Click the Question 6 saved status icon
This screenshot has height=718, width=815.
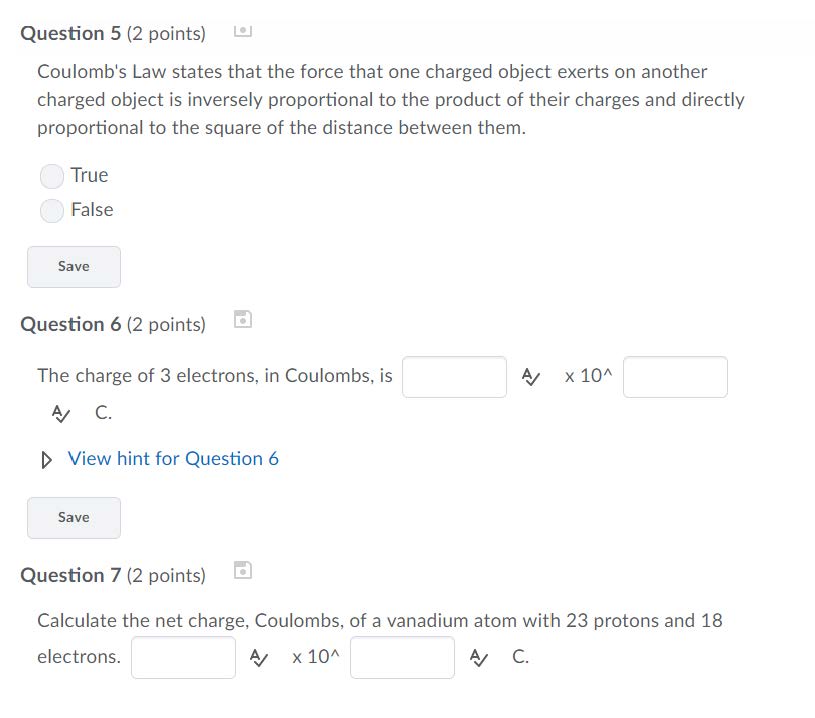coord(242,320)
